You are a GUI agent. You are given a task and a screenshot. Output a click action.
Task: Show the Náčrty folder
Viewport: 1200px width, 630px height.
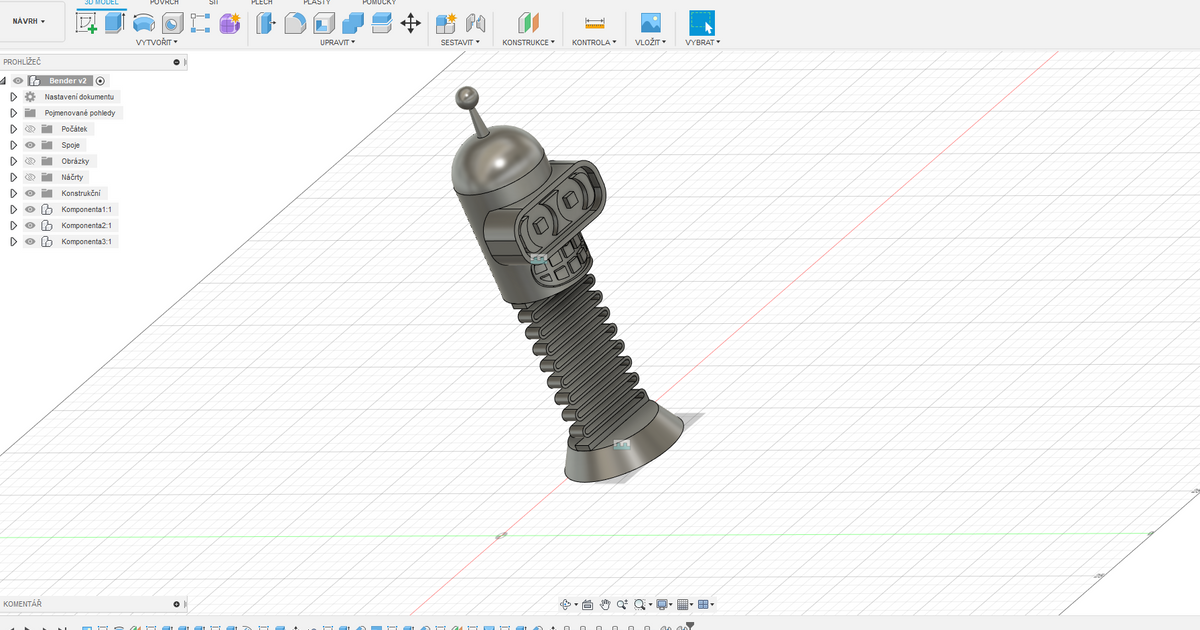click(30, 177)
